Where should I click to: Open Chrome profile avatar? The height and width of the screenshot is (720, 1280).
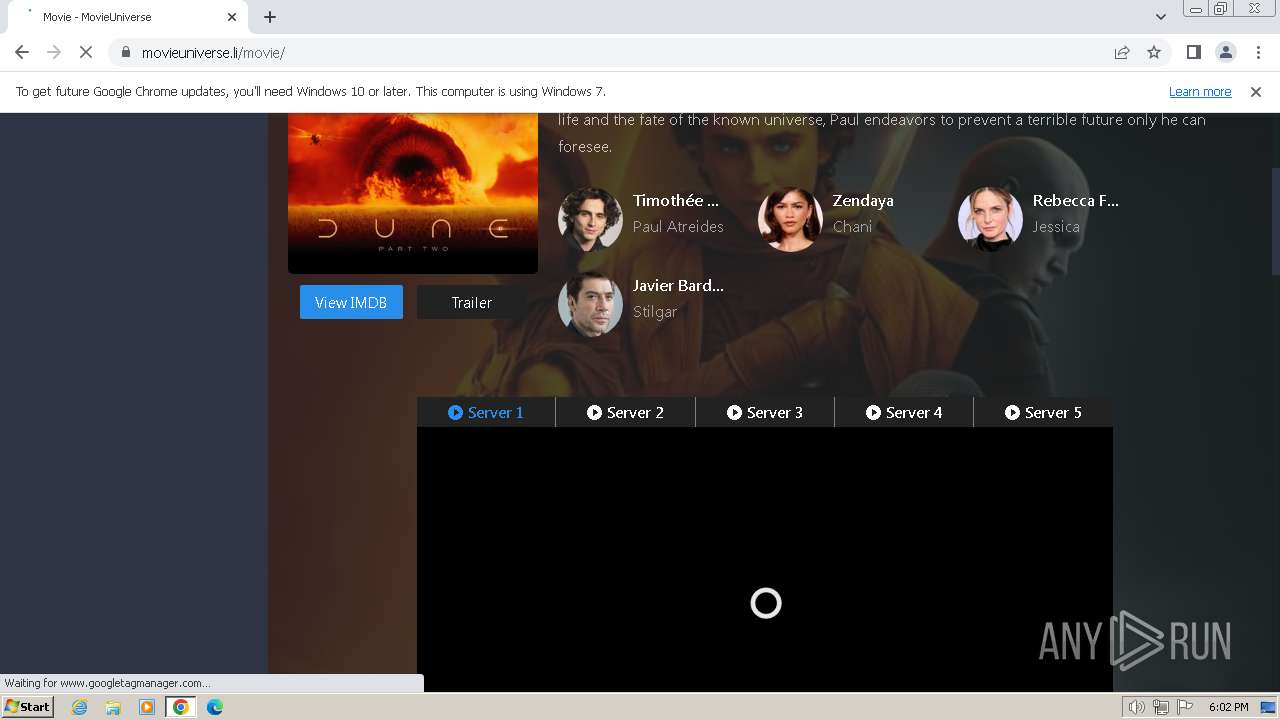(x=1225, y=53)
